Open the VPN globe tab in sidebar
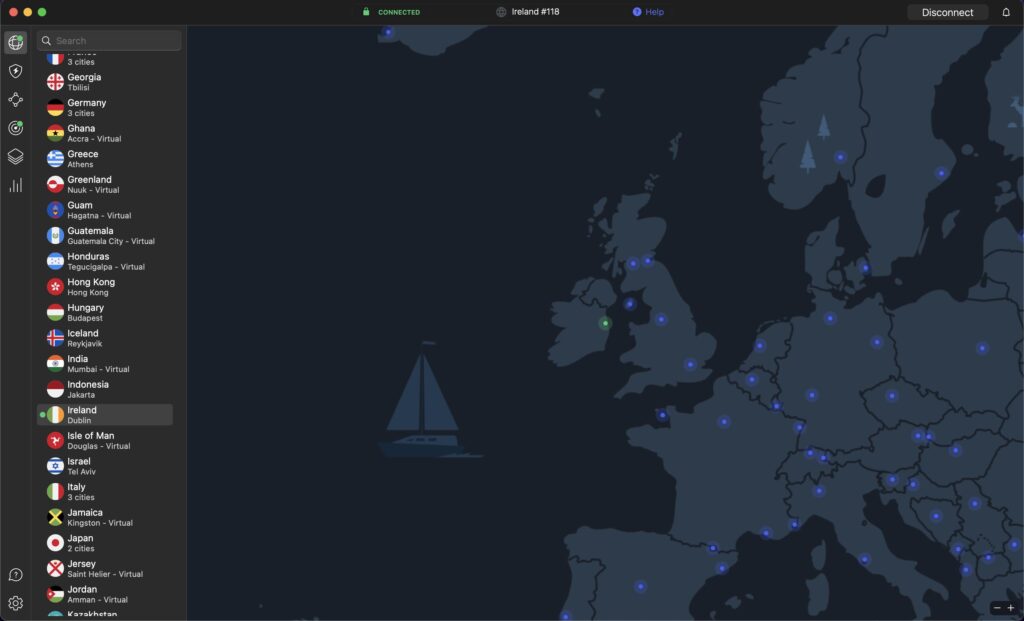 coord(16,42)
